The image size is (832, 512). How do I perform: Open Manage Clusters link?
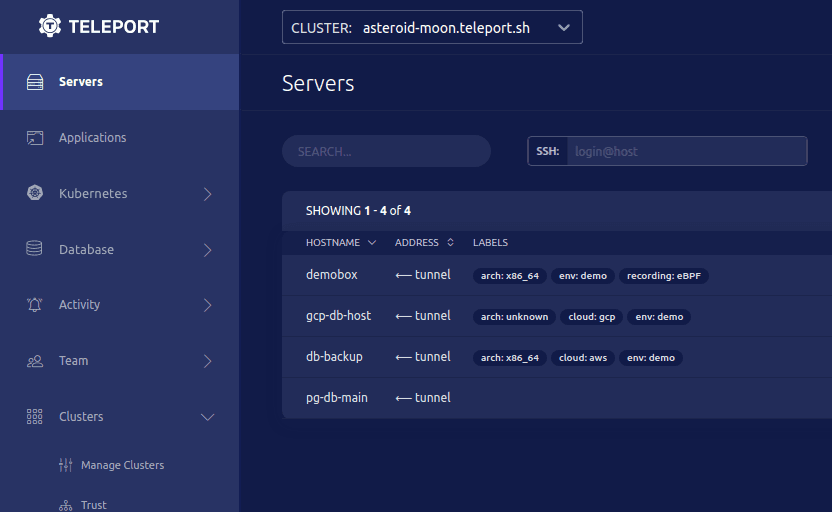[x=123, y=465]
